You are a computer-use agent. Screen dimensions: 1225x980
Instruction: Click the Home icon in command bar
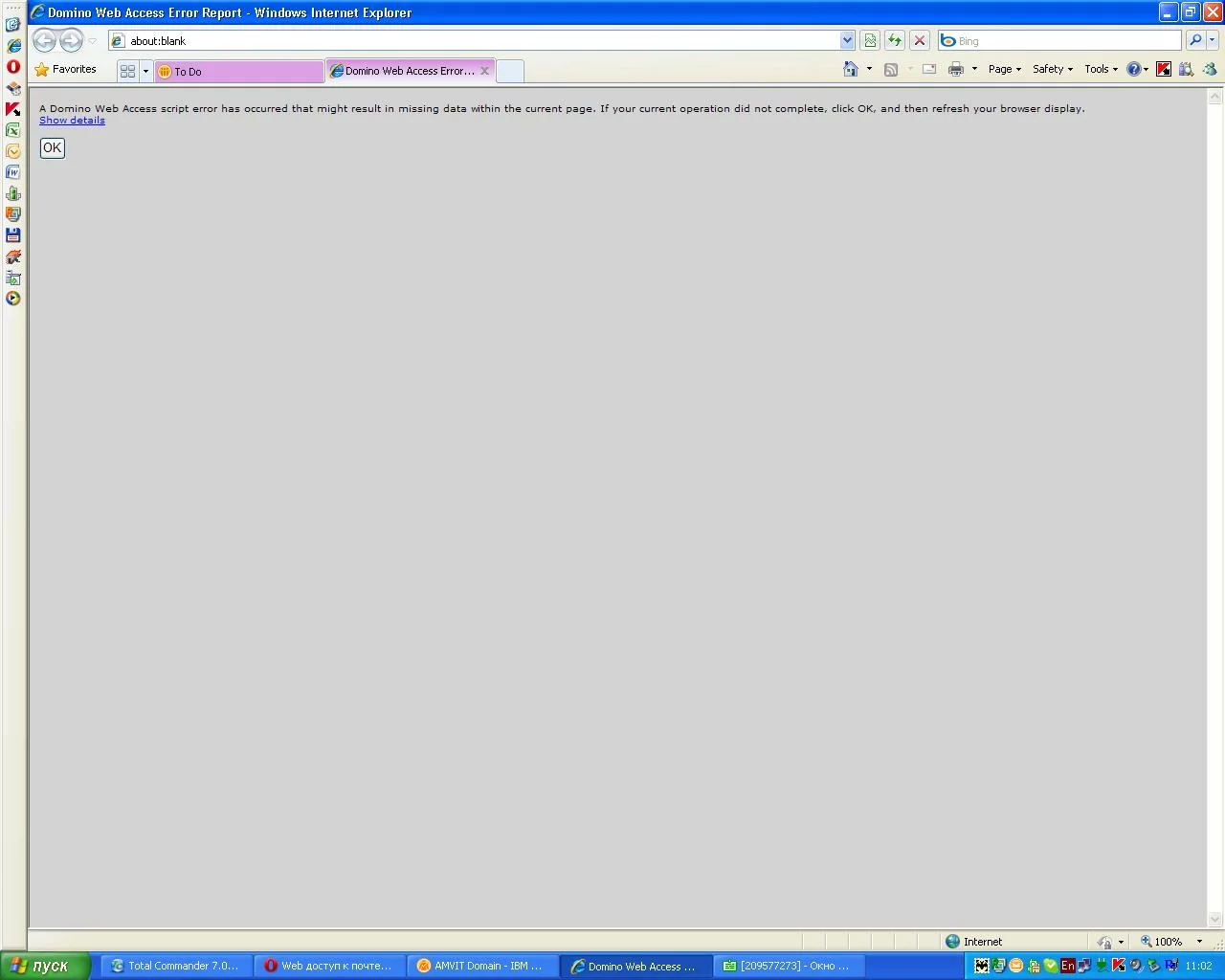850,69
